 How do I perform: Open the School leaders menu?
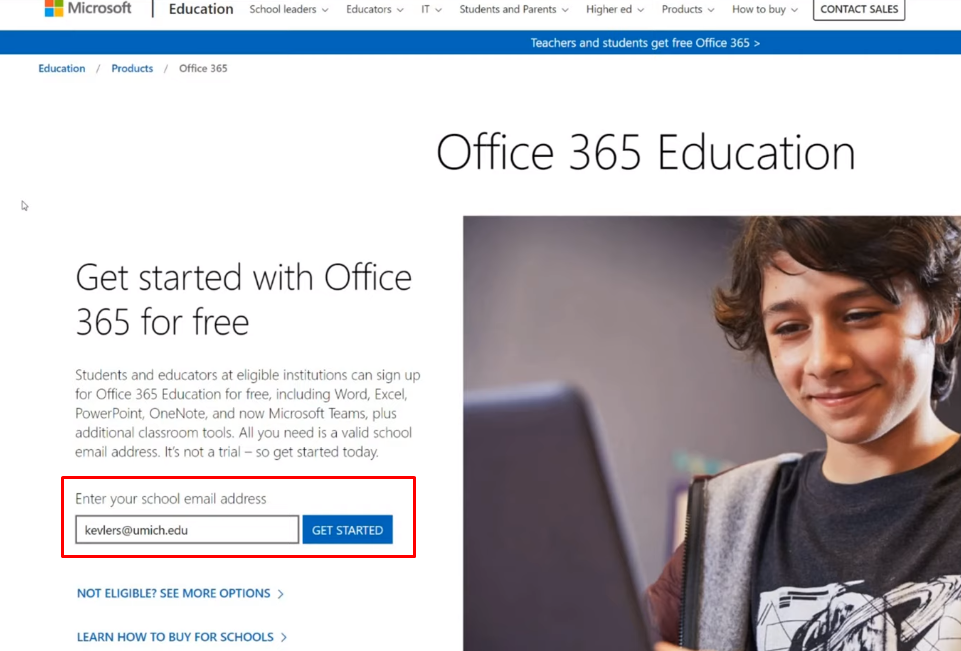click(289, 9)
